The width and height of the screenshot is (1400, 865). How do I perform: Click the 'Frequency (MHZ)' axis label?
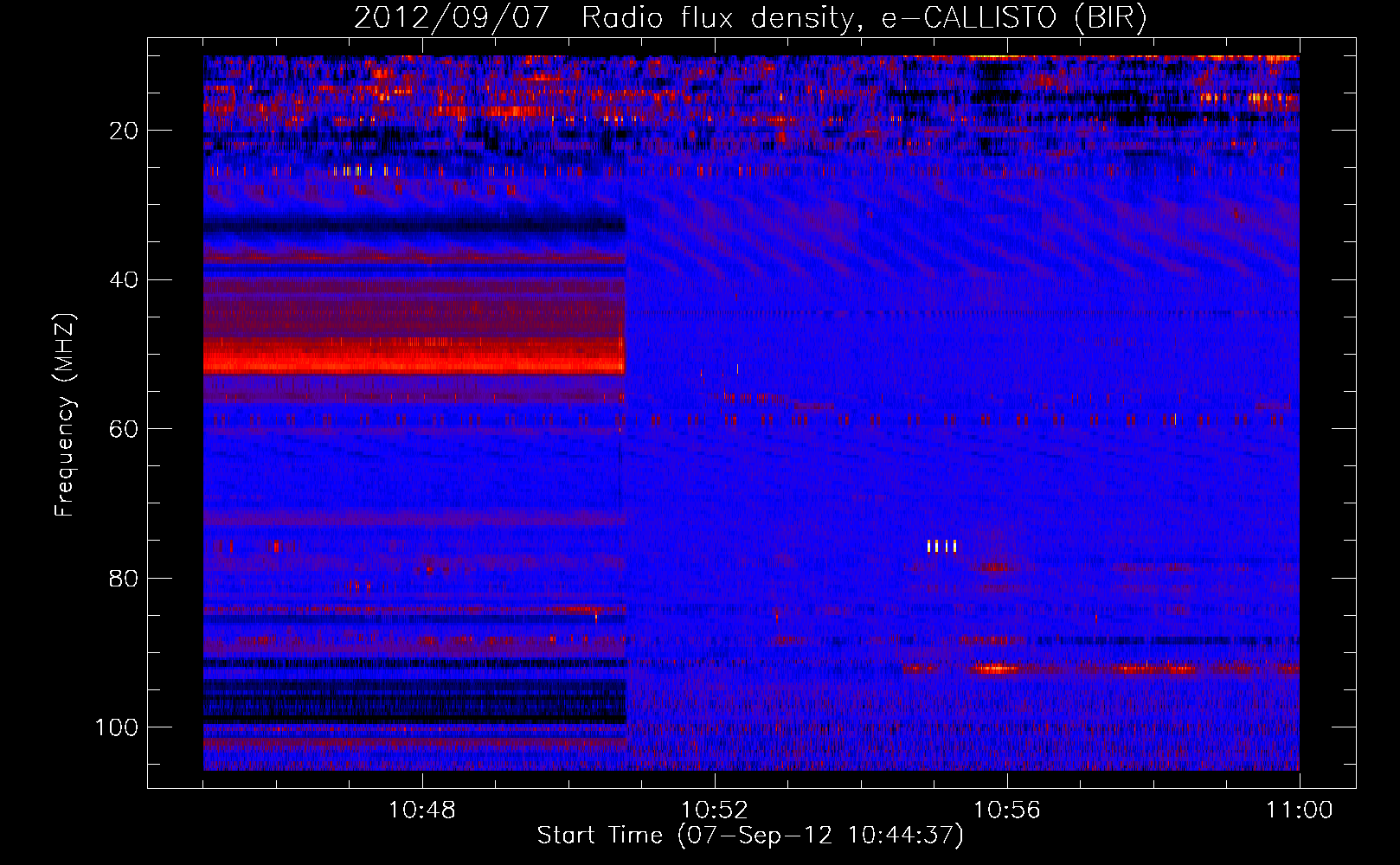click(x=65, y=415)
